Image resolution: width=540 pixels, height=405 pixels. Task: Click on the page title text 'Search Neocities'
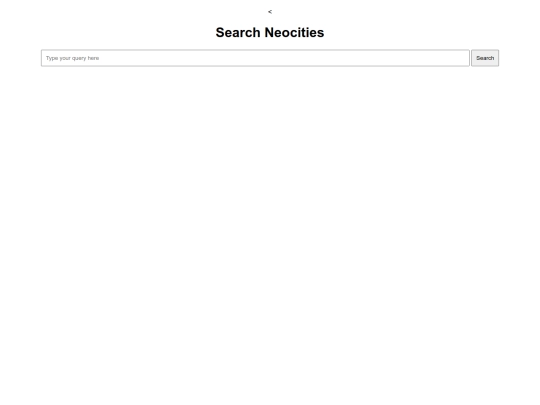click(270, 32)
